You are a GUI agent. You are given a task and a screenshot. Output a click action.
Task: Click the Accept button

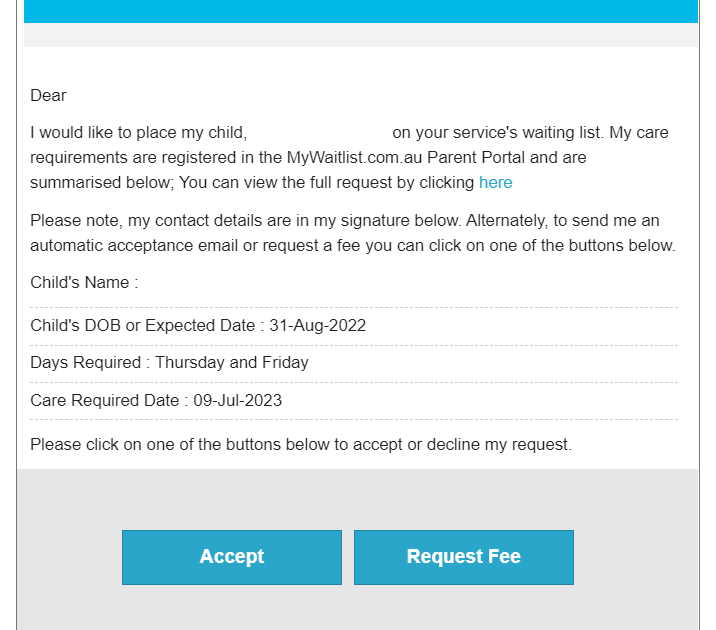(x=232, y=557)
